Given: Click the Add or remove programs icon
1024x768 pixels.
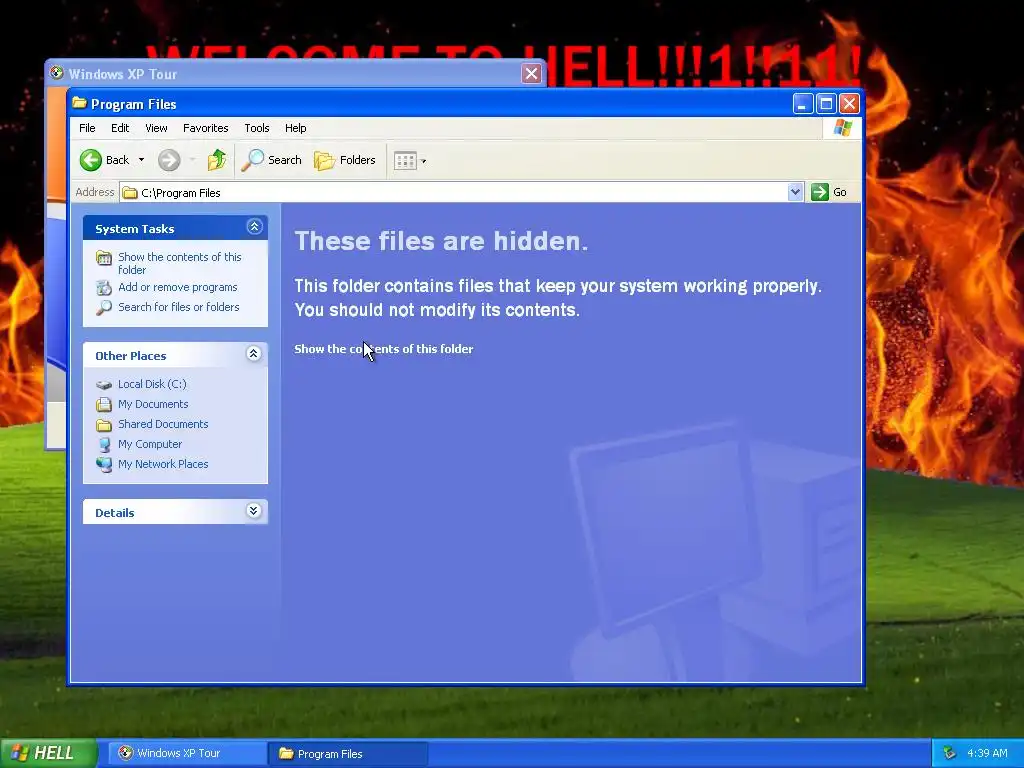Looking at the screenshot, I should click(104, 287).
